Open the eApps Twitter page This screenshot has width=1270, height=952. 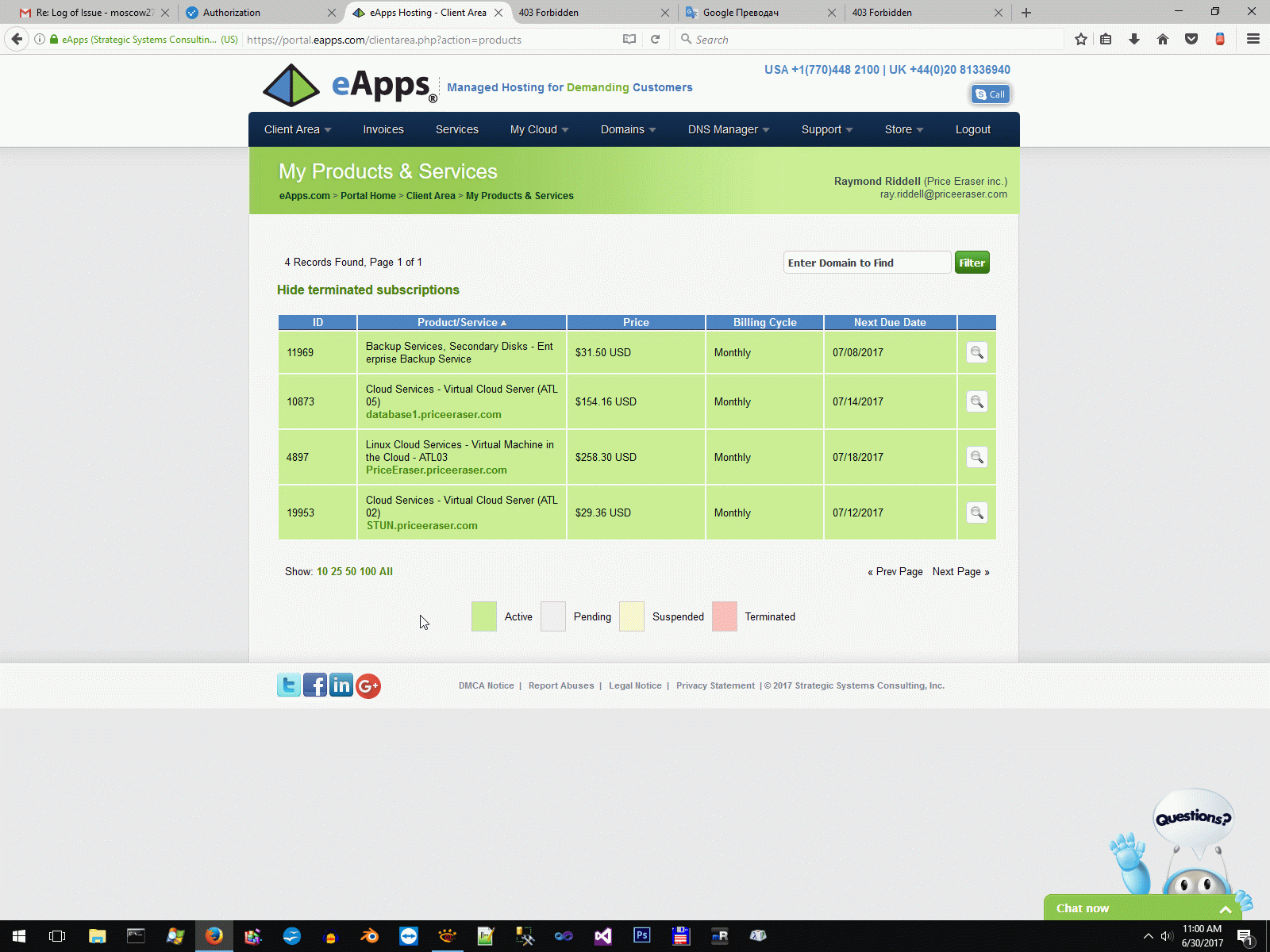(x=289, y=685)
